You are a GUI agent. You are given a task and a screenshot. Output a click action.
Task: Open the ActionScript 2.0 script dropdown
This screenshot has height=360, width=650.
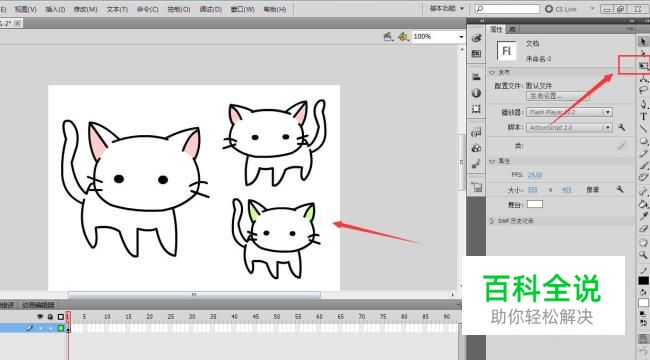pyautogui.click(x=569, y=127)
